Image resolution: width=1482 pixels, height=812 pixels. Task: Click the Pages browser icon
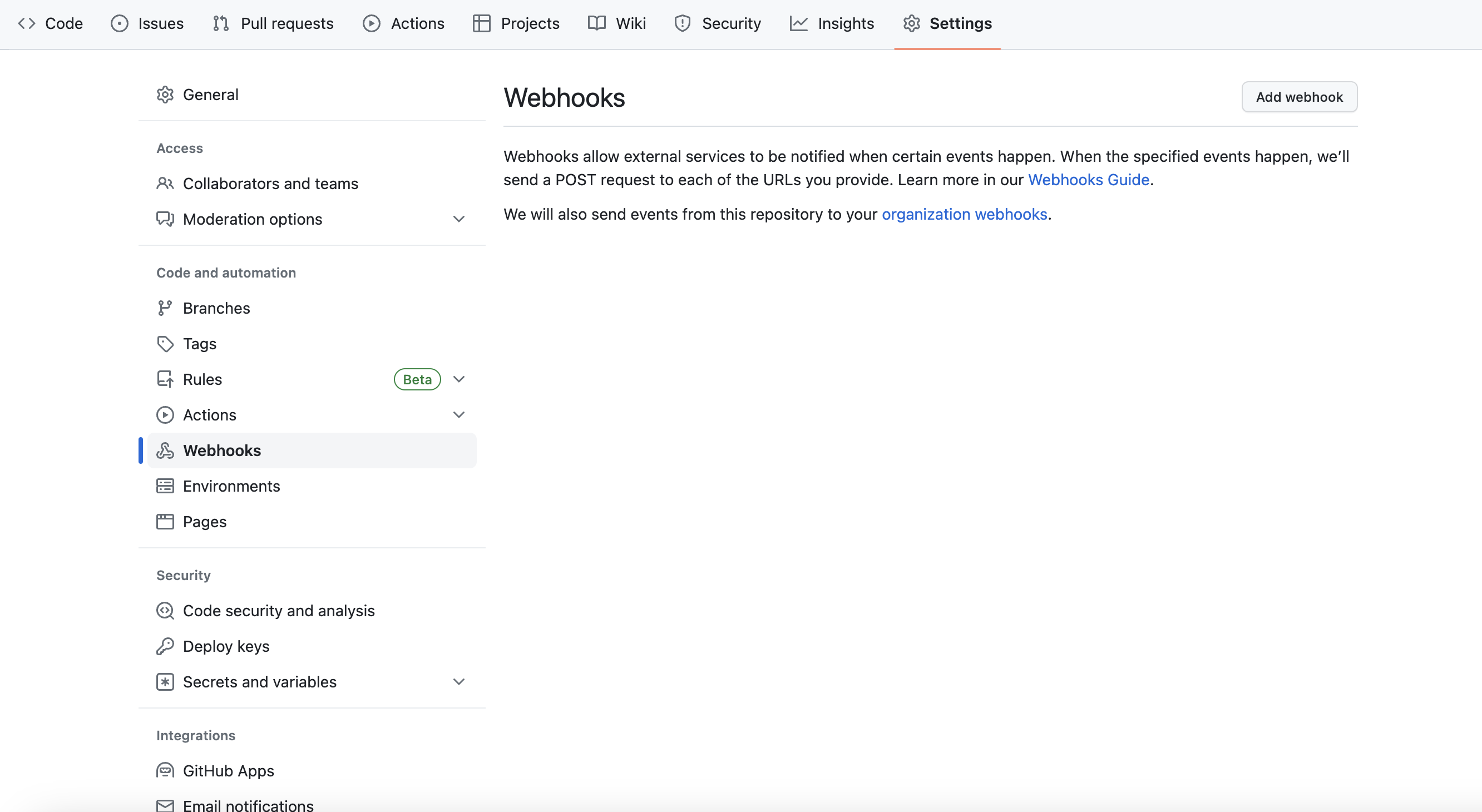[x=165, y=522]
